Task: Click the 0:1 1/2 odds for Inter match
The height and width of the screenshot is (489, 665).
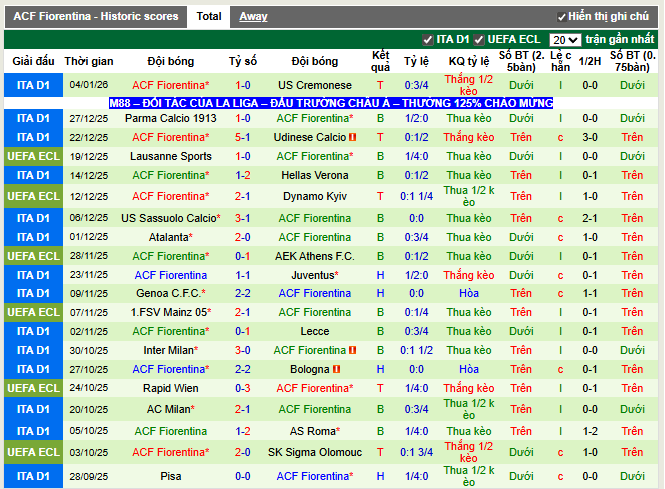Action: pyautogui.click(x=416, y=350)
